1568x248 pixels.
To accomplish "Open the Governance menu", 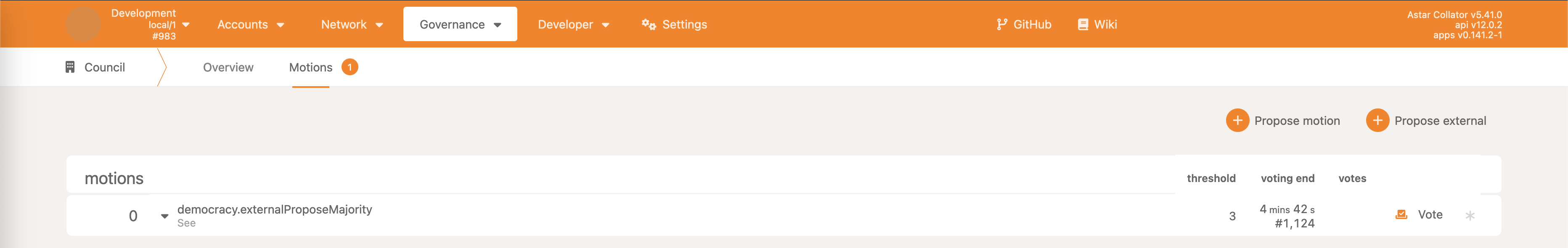I will (x=460, y=24).
